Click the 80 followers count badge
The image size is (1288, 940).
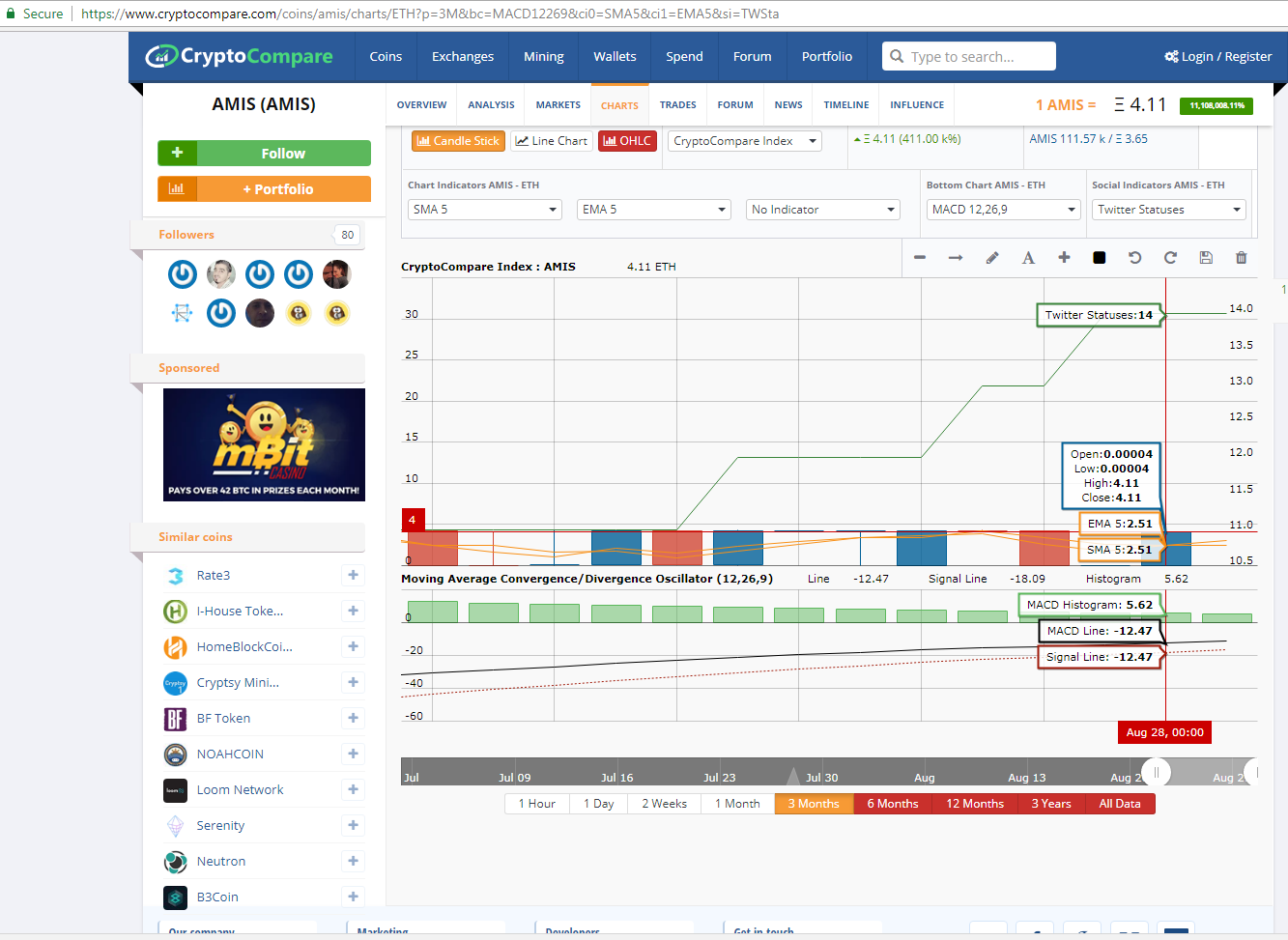(348, 235)
